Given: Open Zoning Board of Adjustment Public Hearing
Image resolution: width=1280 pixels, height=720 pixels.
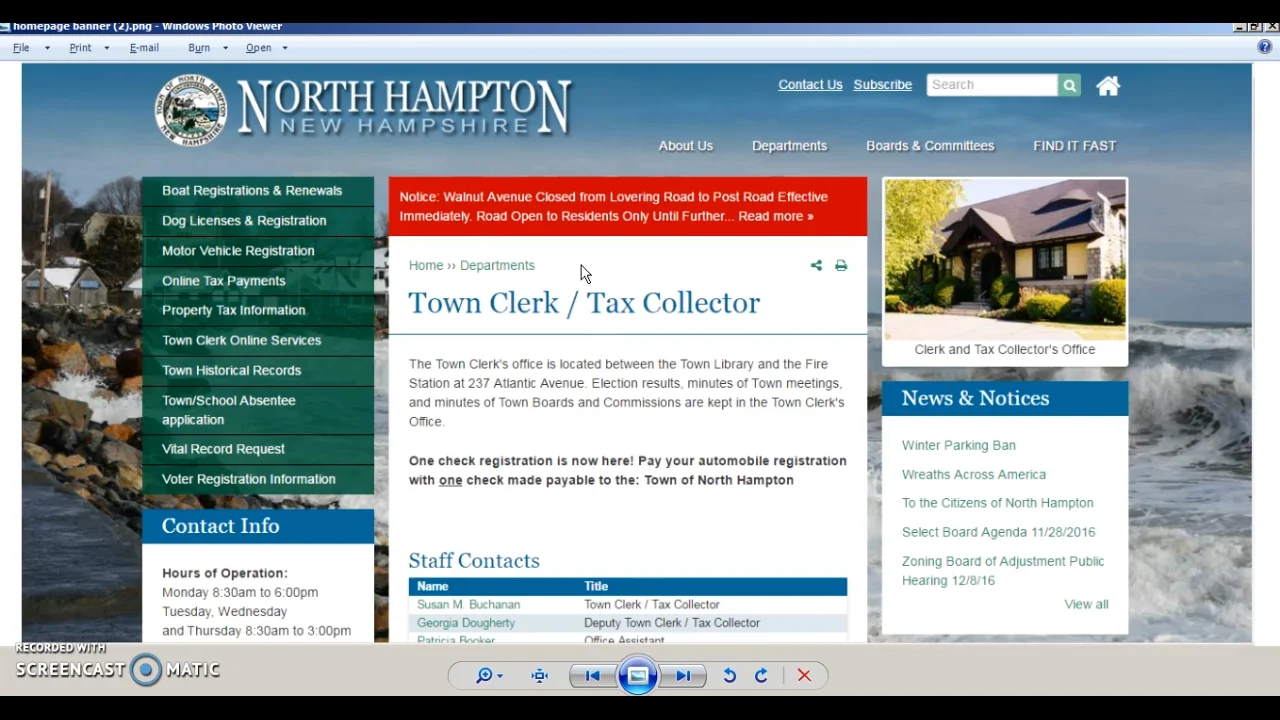Looking at the screenshot, I should click(1003, 570).
